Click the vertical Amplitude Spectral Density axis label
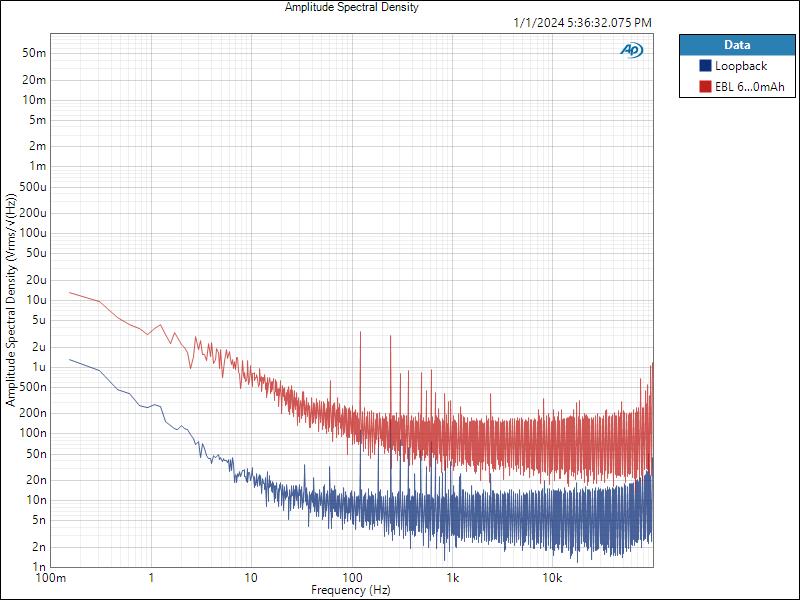The height and width of the screenshot is (600, 800). (11, 300)
